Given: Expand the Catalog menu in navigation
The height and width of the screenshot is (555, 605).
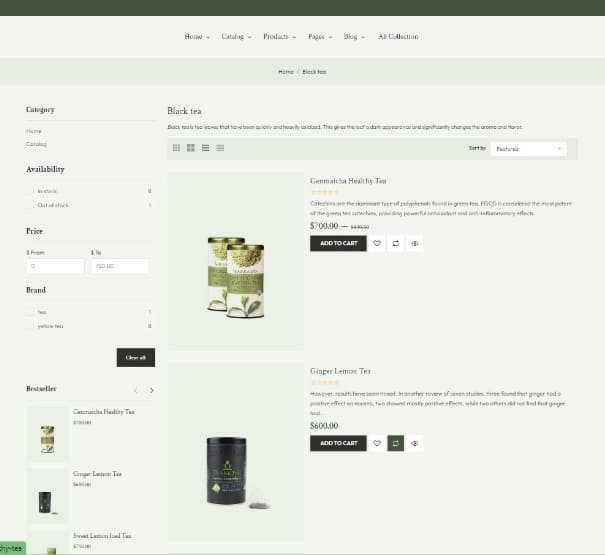Looking at the screenshot, I should pyautogui.click(x=235, y=37).
